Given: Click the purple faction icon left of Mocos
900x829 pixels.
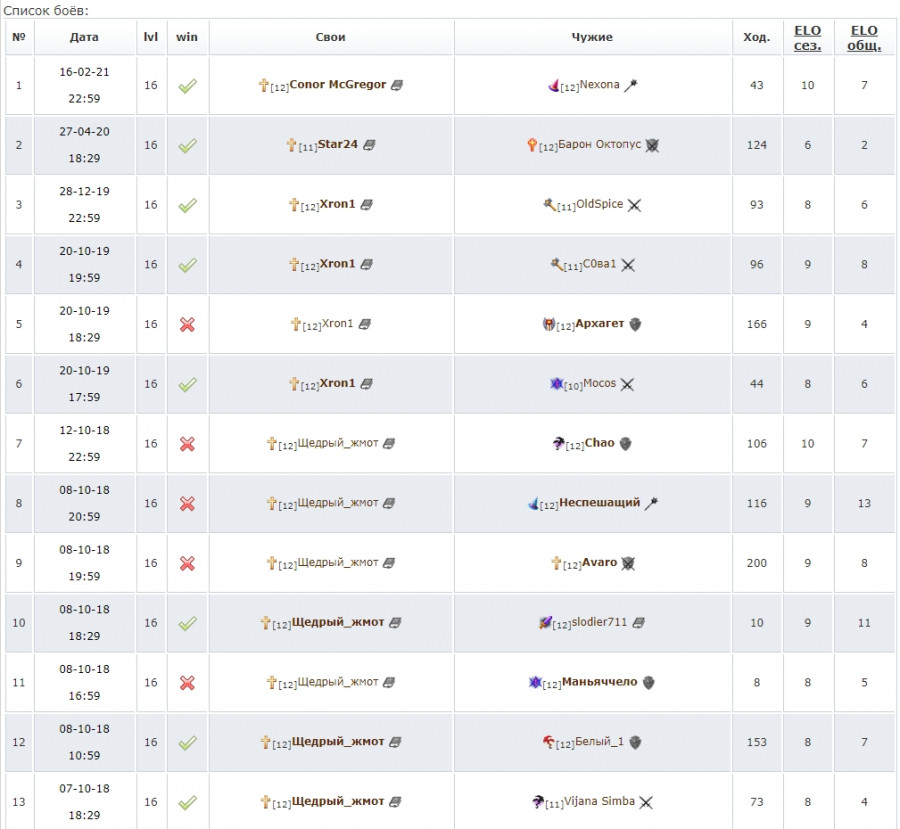Looking at the screenshot, I should 556,383.
